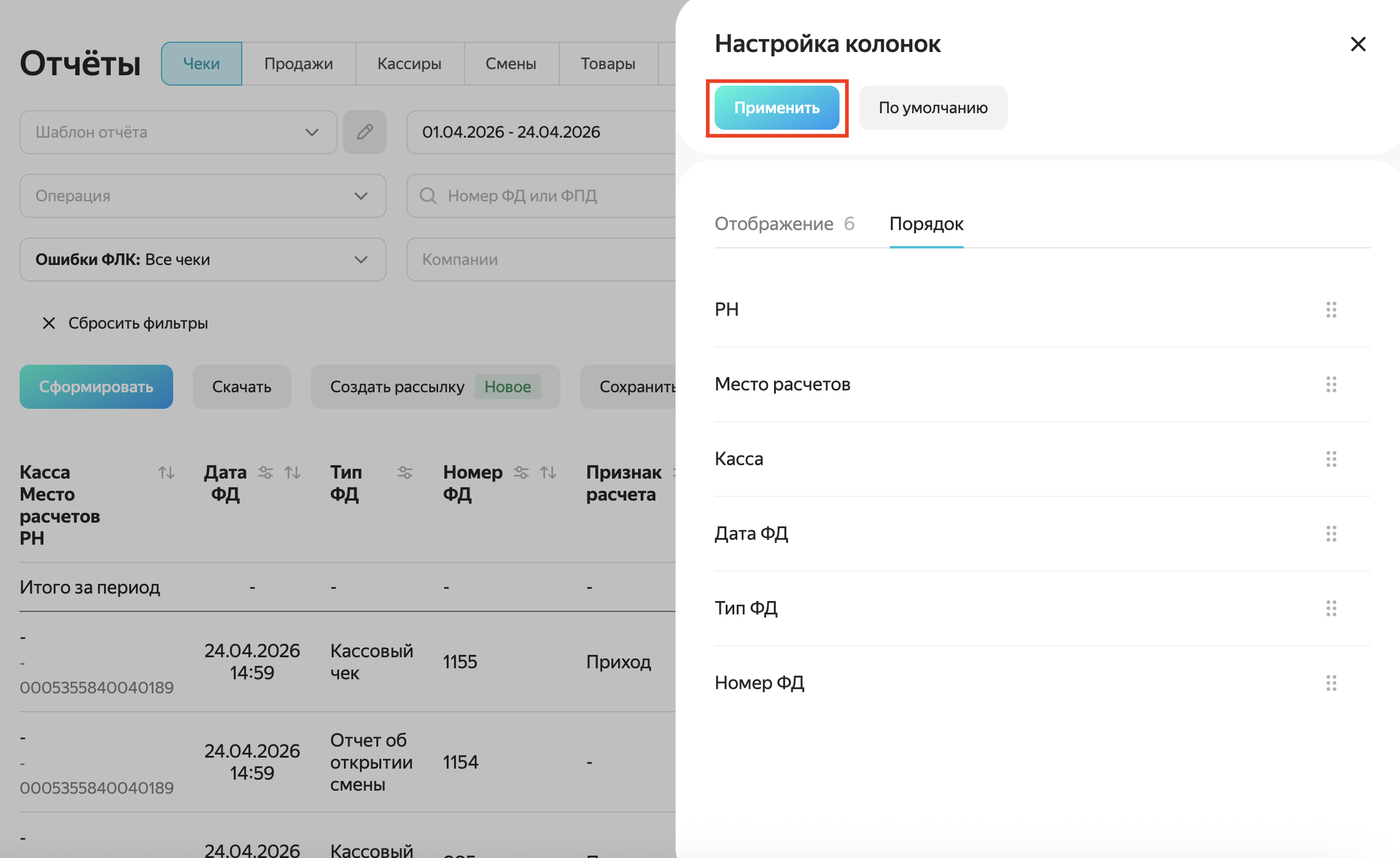Image resolution: width=1400 pixels, height=858 pixels.
Task: Open the filter icon in Номер ФД column
Action: [521, 472]
